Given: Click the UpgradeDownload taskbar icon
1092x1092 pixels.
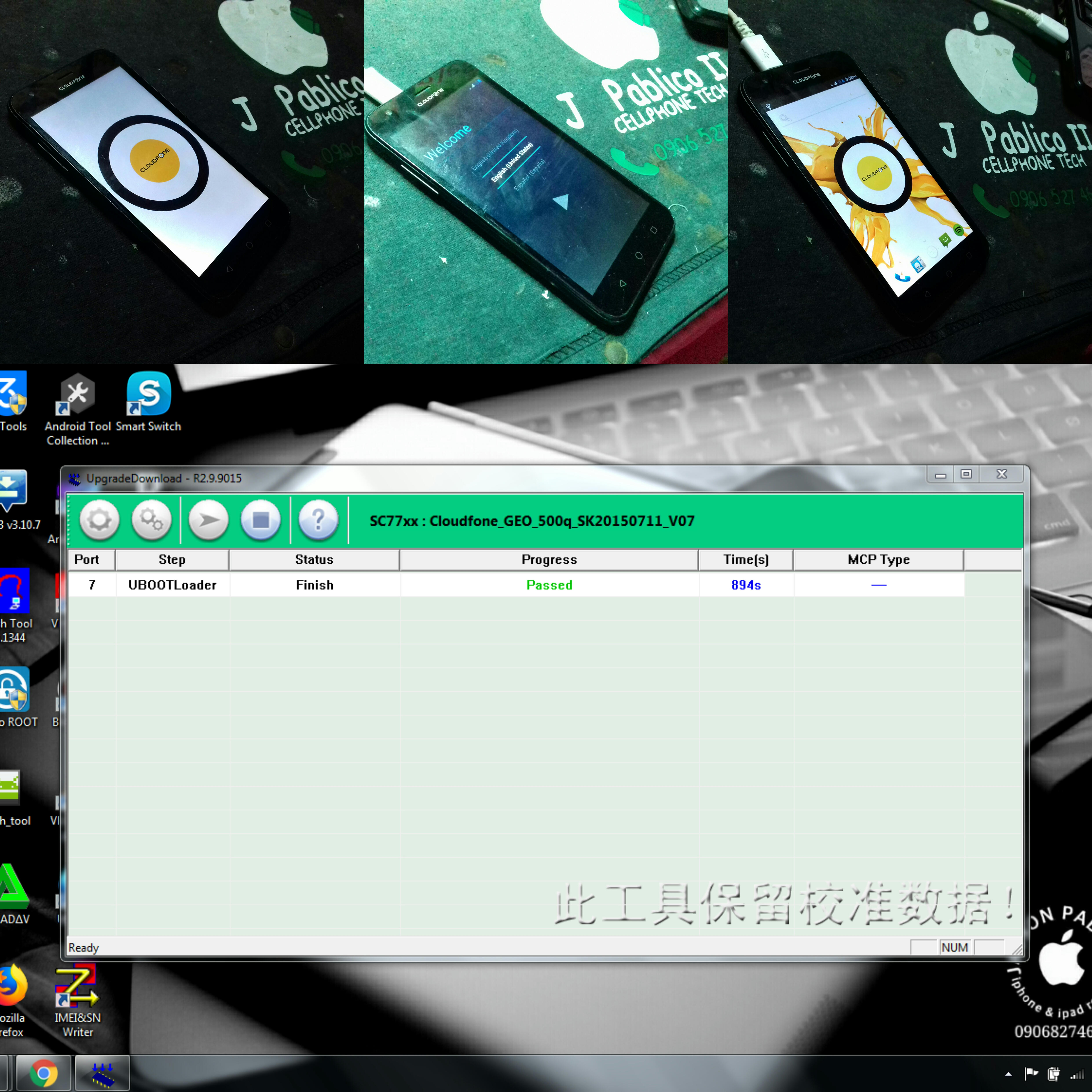Looking at the screenshot, I should pos(102,1073).
